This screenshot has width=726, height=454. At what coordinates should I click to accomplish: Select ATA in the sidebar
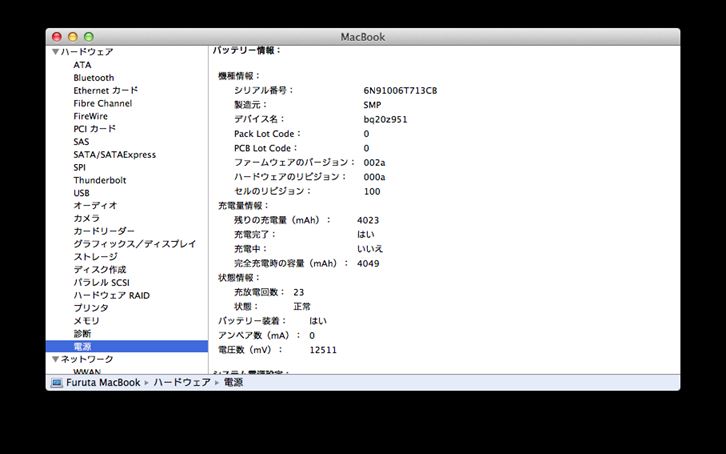click(x=82, y=65)
